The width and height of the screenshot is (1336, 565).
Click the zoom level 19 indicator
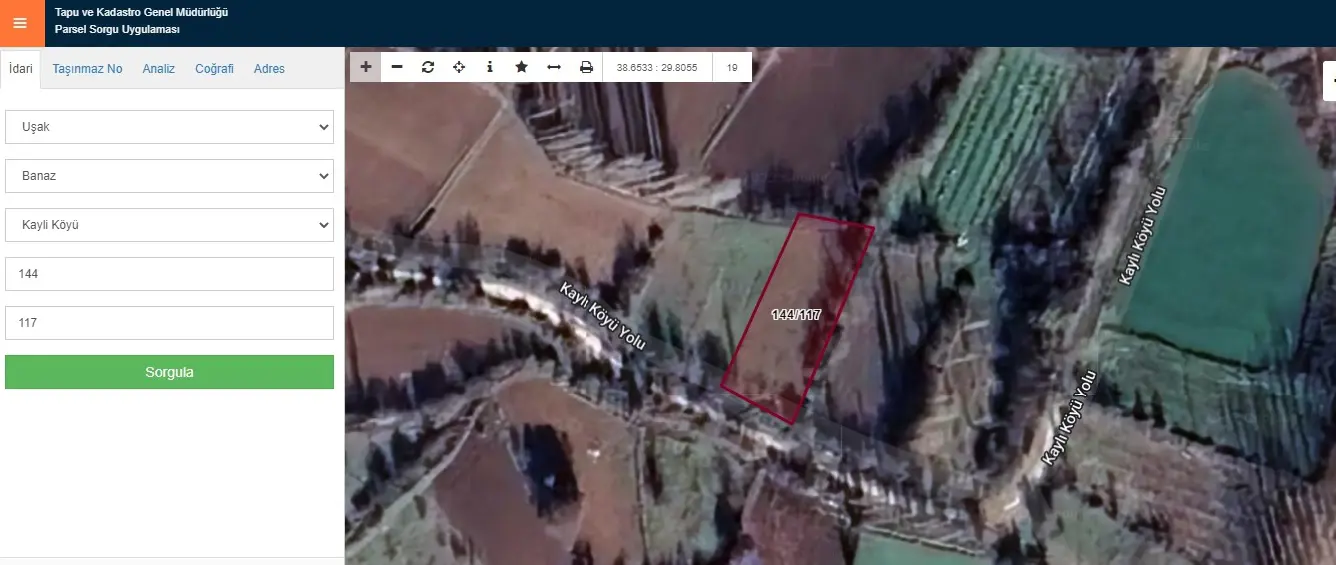pos(732,68)
